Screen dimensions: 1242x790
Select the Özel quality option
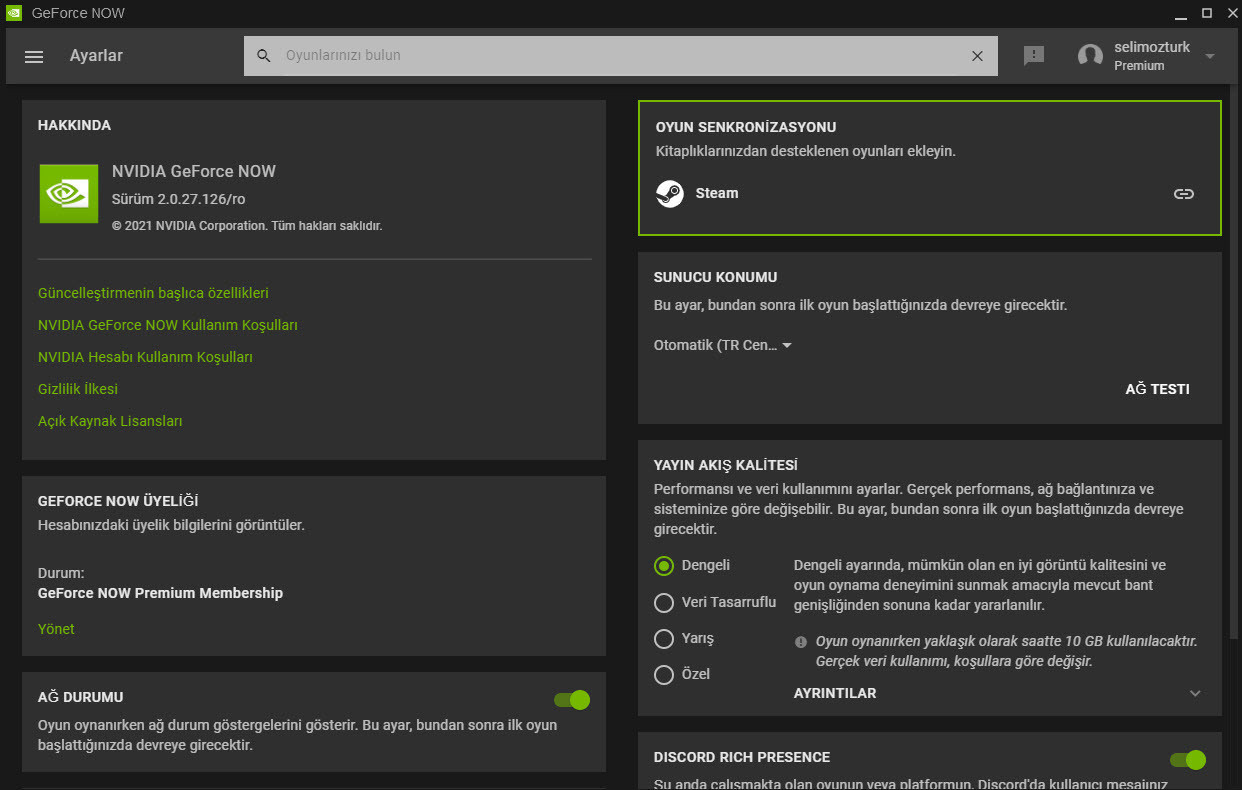coord(663,674)
